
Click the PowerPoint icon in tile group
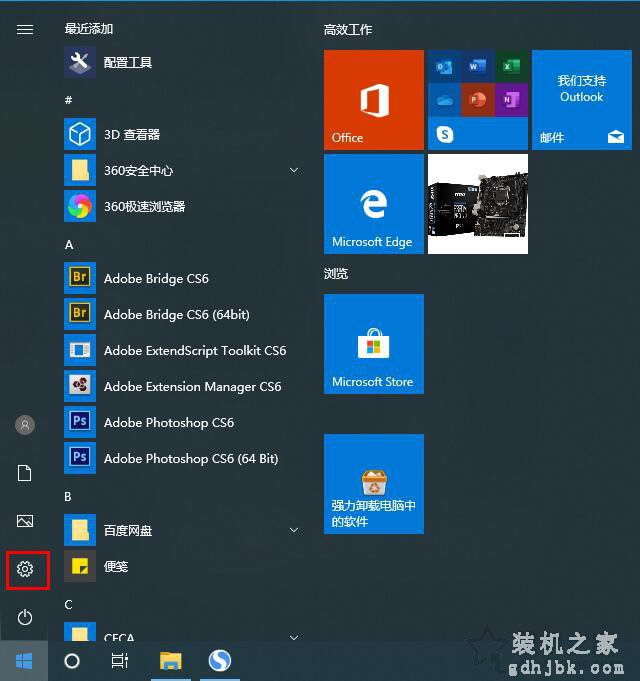coord(478,100)
